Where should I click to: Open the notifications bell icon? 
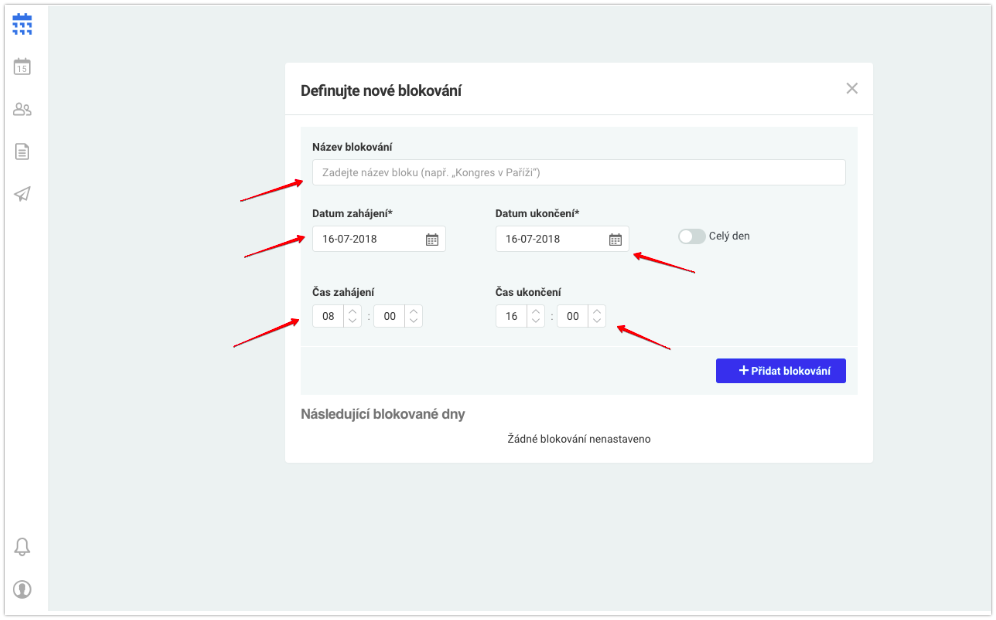(22, 547)
